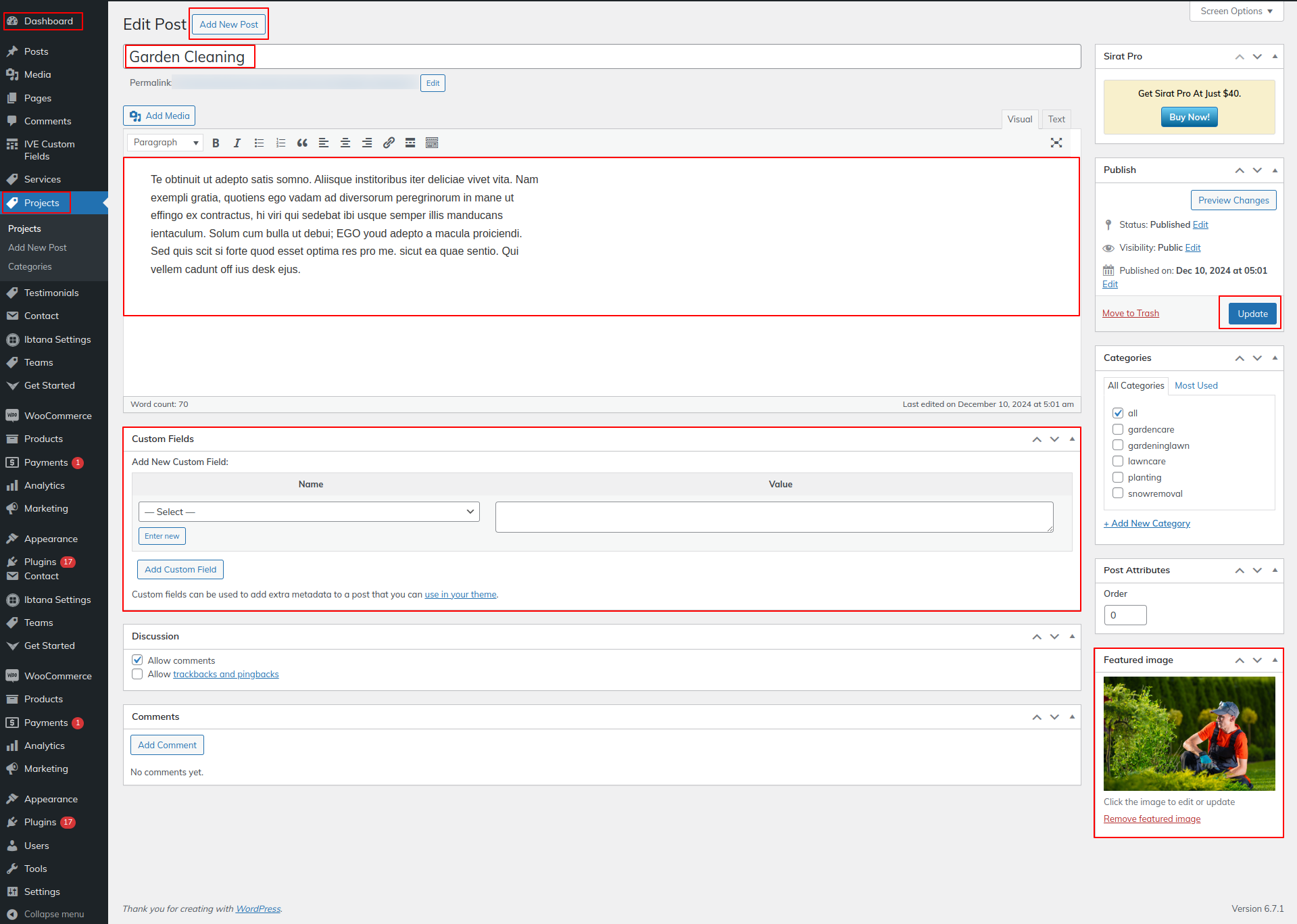Switch to the Text editor tab
The height and width of the screenshot is (924, 1297).
point(1056,119)
